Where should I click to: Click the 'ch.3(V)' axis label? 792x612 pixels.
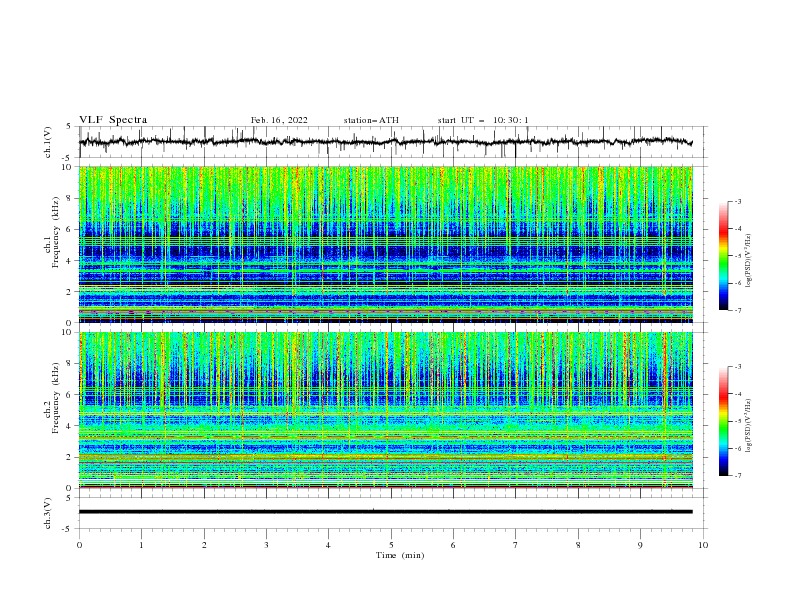(x=48, y=513)
